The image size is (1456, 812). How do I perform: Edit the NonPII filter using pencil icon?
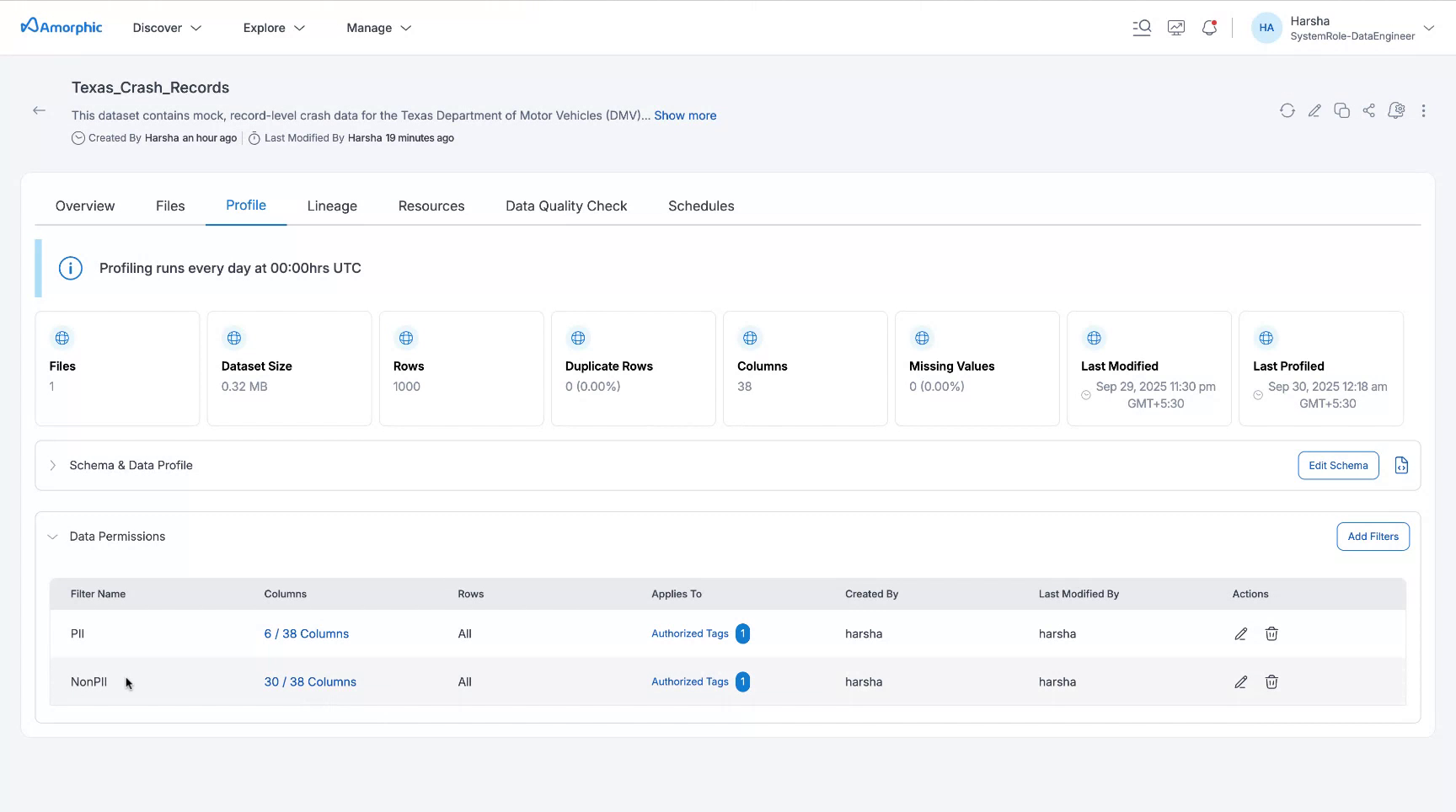[1240, 682]
